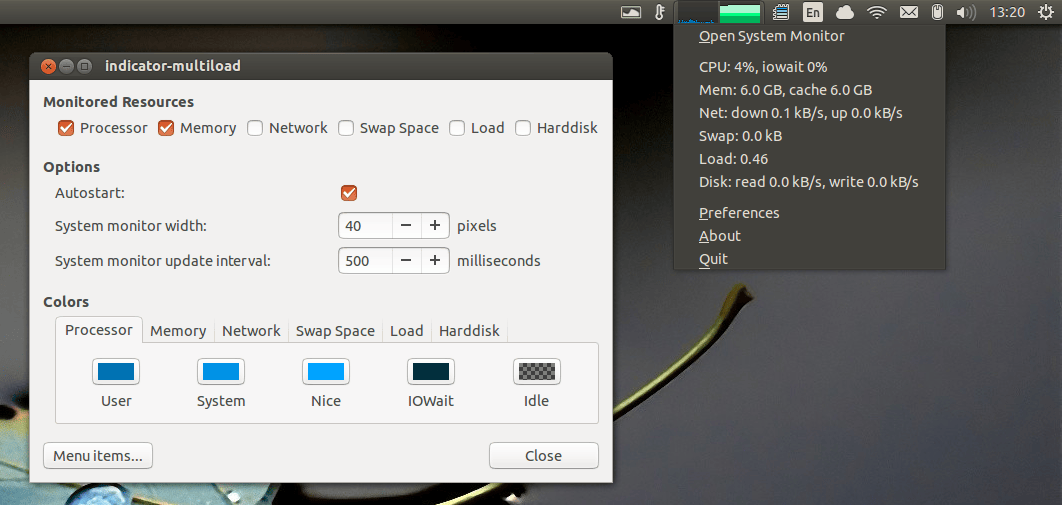The height and width of the screenshot is (505, 1062).
Task: Click the Menu items... button
Action: [x=98, y=456]
